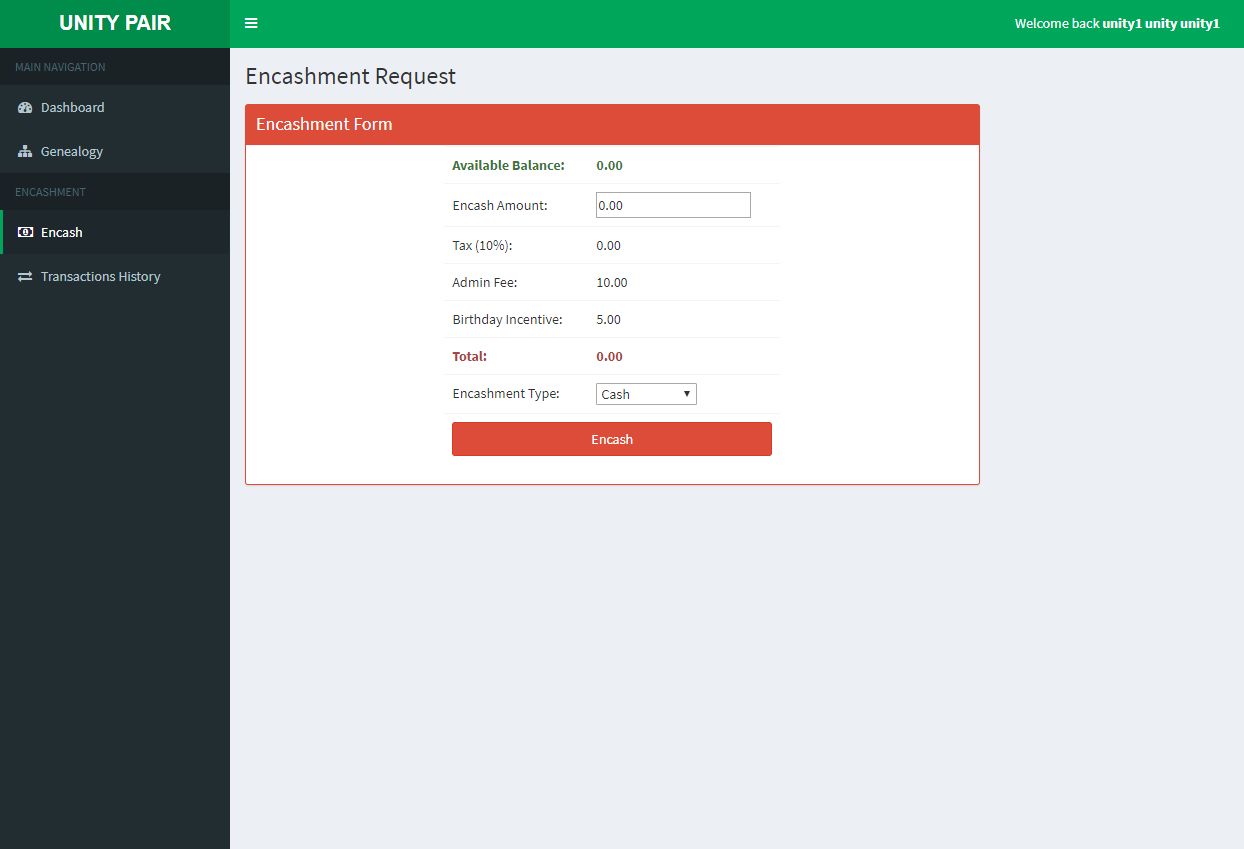
Task: Click the Available Balance value 0.00
Action: click(x=609, y=166)
